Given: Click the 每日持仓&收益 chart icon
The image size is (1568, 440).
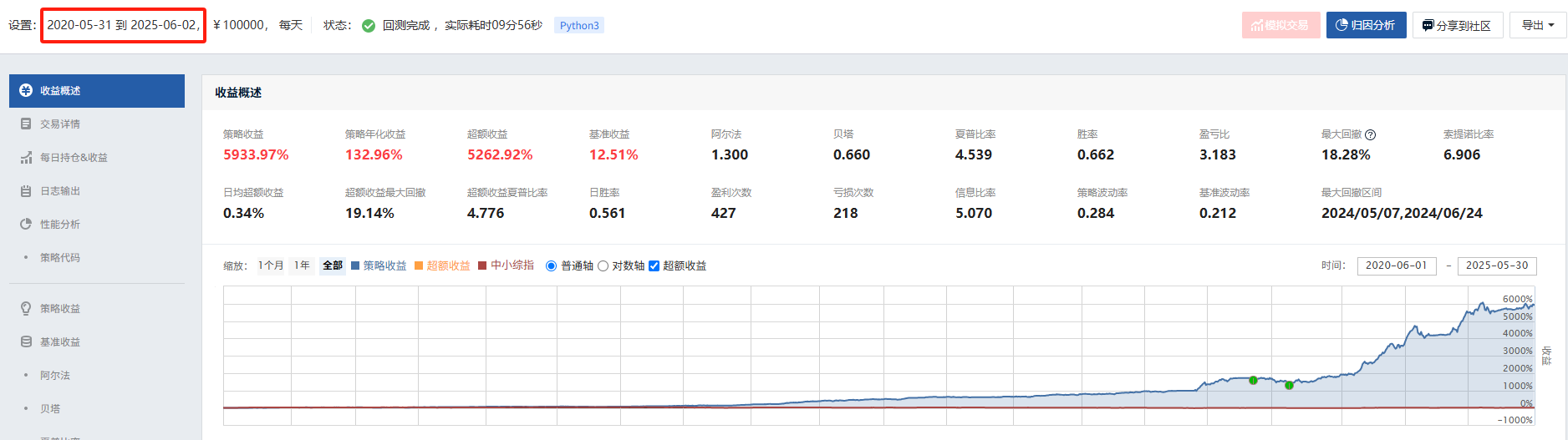Looking at the screenshot, I should click(x=26, y=158).
